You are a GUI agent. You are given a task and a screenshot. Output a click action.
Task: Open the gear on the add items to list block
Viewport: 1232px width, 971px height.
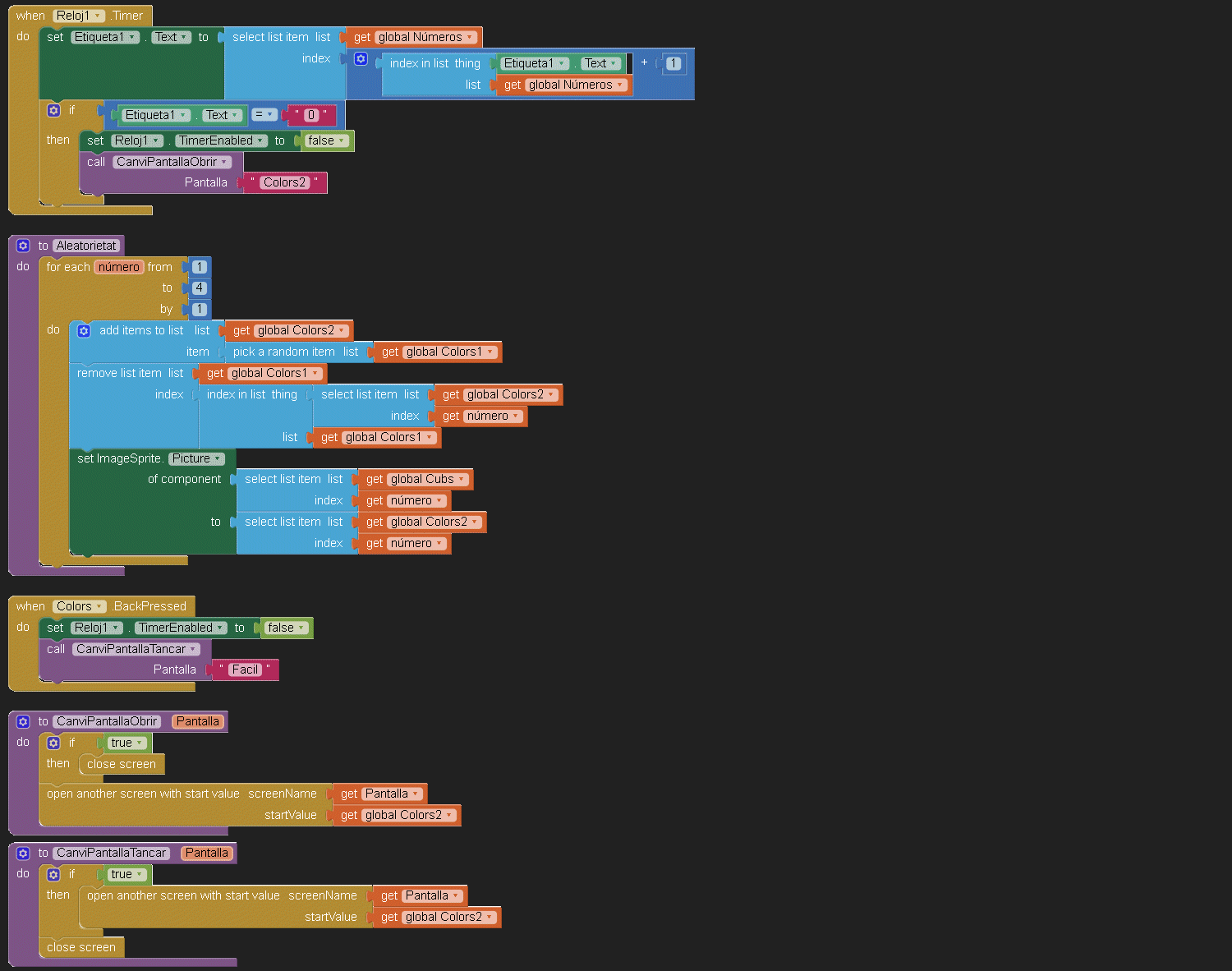click(x=84, y=331)
